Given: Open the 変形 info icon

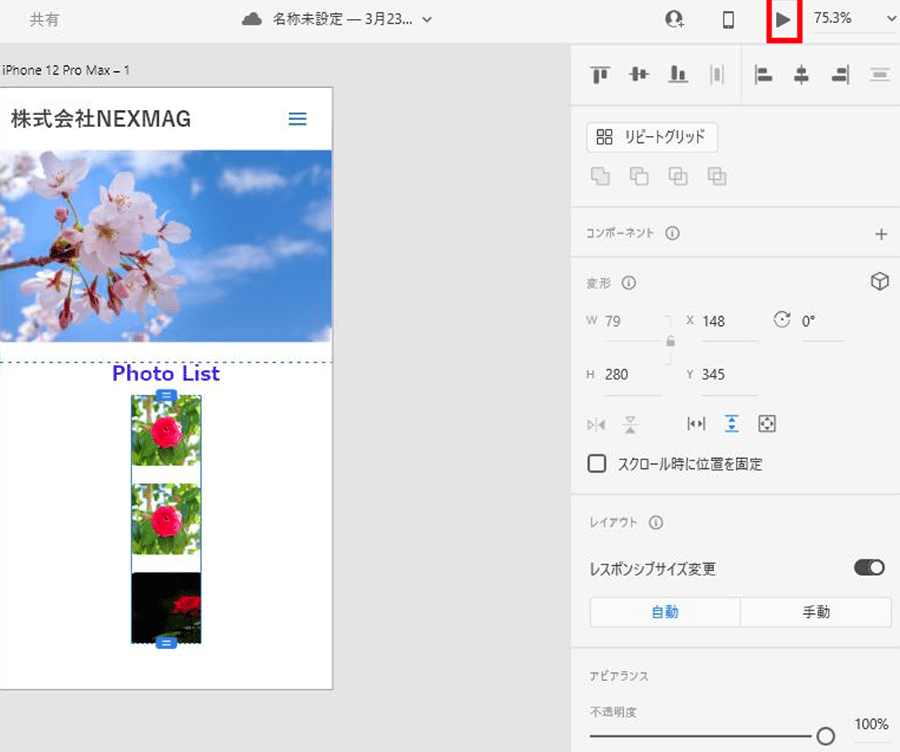Looking at the screenshot, I should (x=629, y=283).
